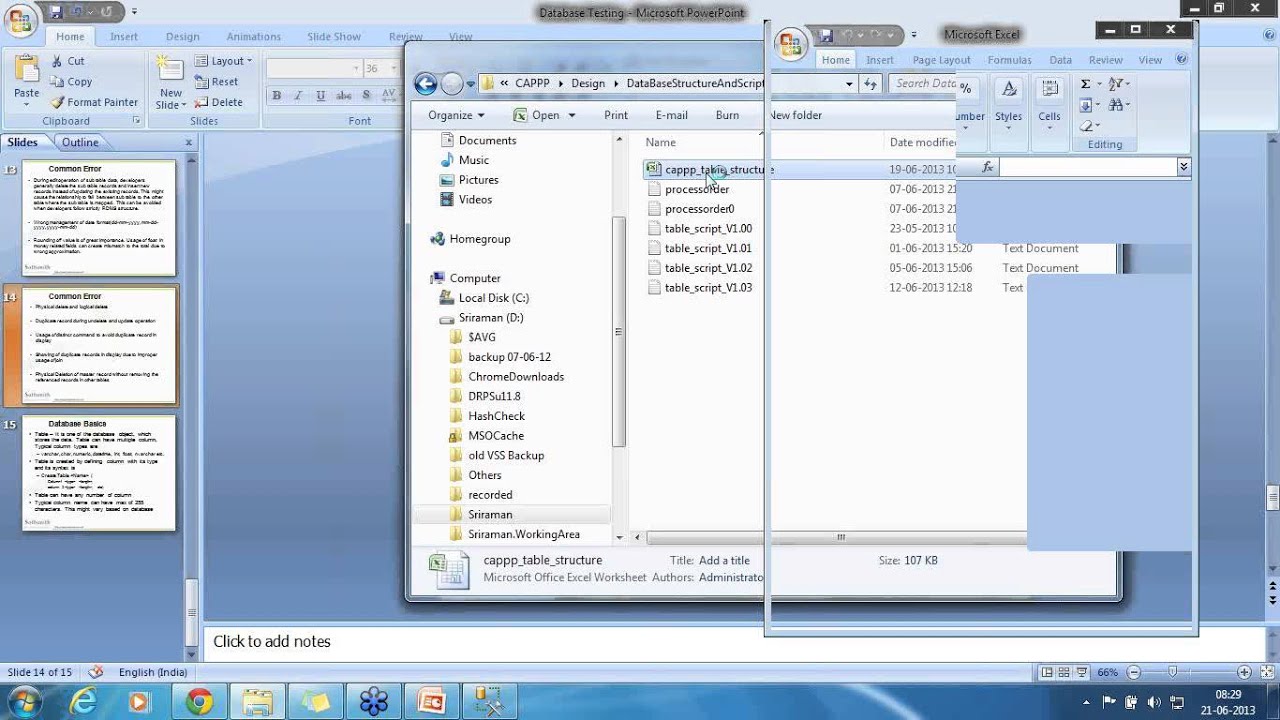The width and height of the screenshot is (1280, 720).
Task: Open the Explorer address bar history dropdown
Action: pyautogui.click(x=849, y=84)
